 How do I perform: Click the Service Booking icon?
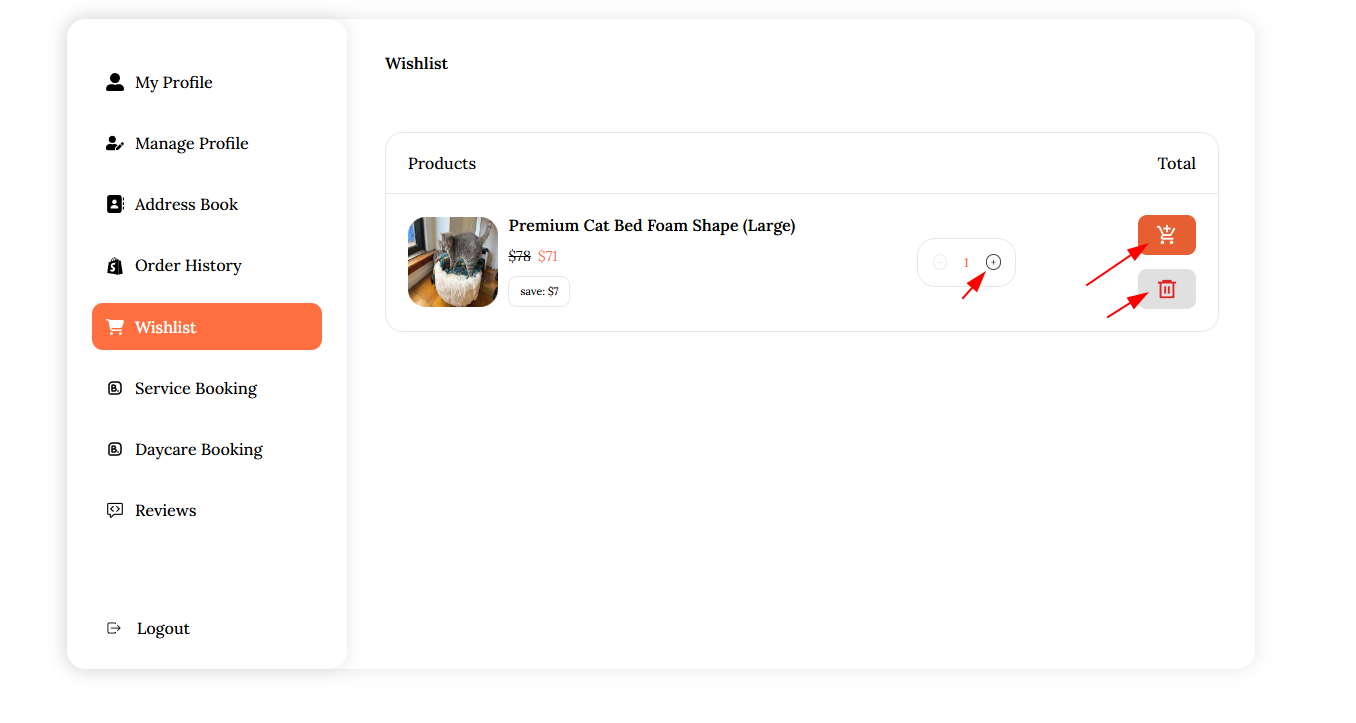(x=115, y=388)
